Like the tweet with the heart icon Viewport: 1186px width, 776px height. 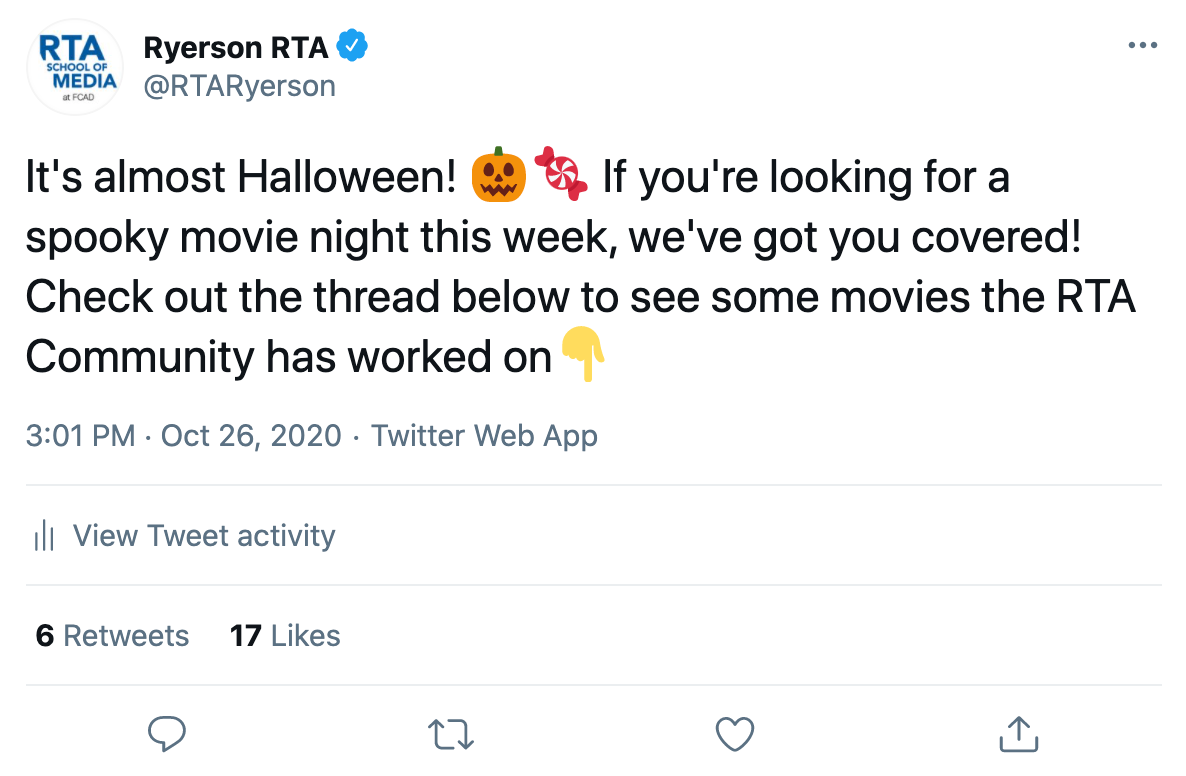(x=735, y=735)
